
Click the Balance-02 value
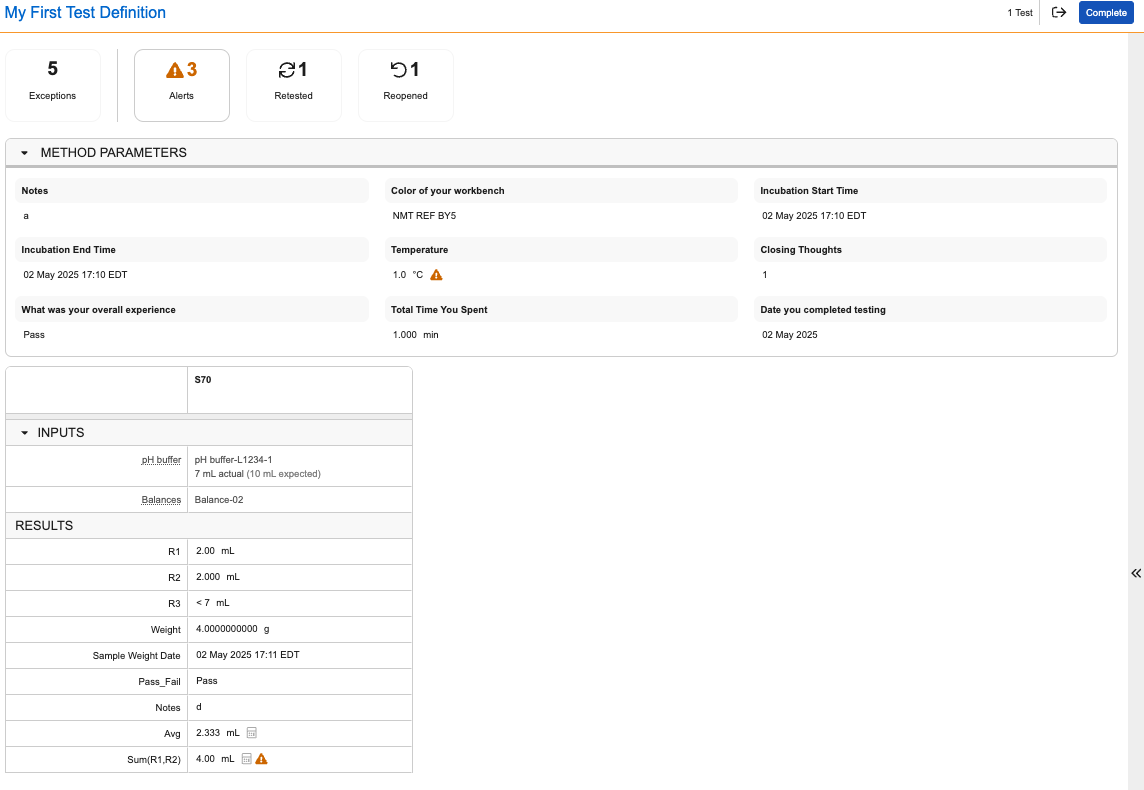click(x=219, y=500)
